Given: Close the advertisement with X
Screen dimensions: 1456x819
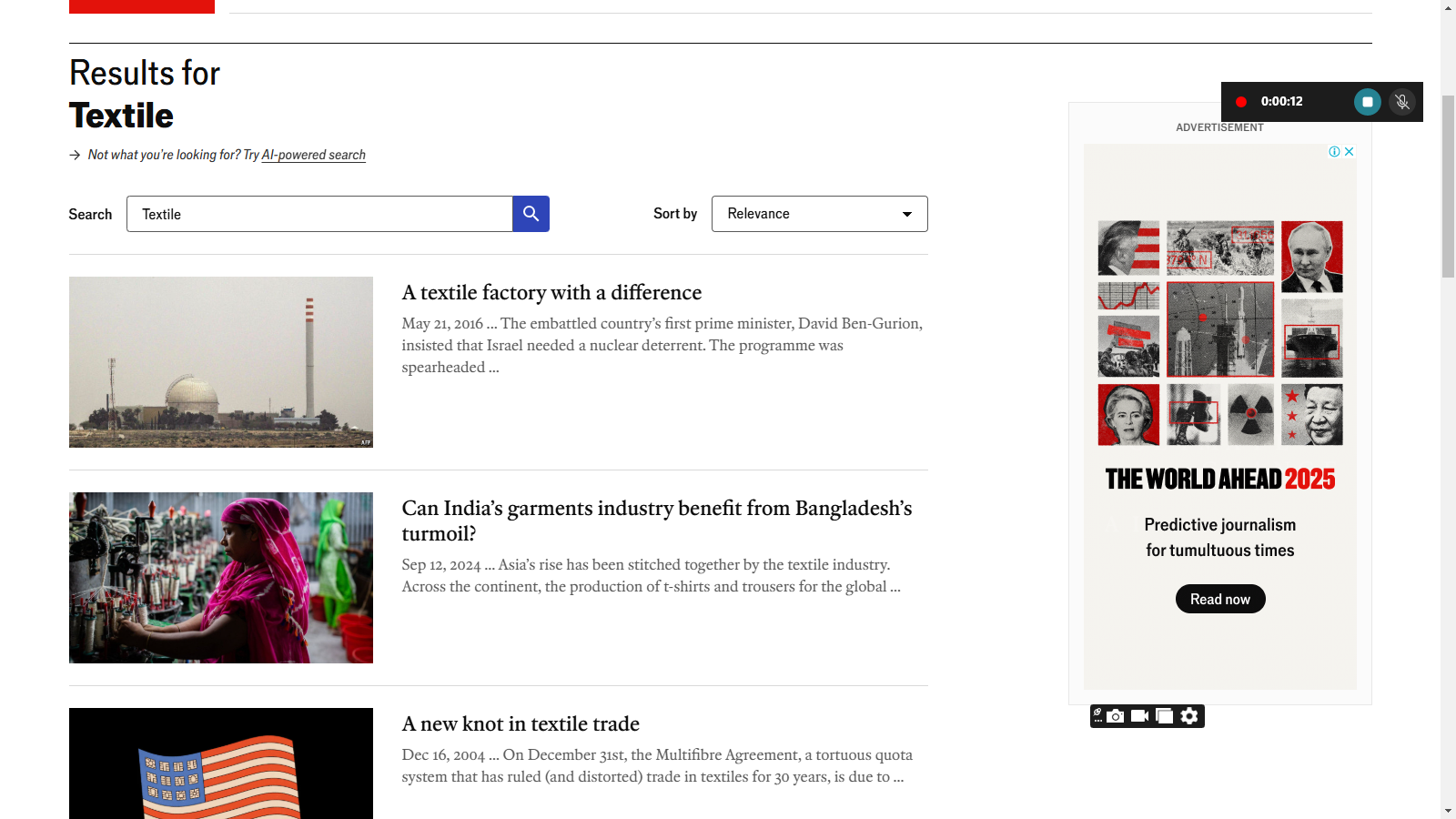Looking at the screenshot, I should click(1350, 152).
